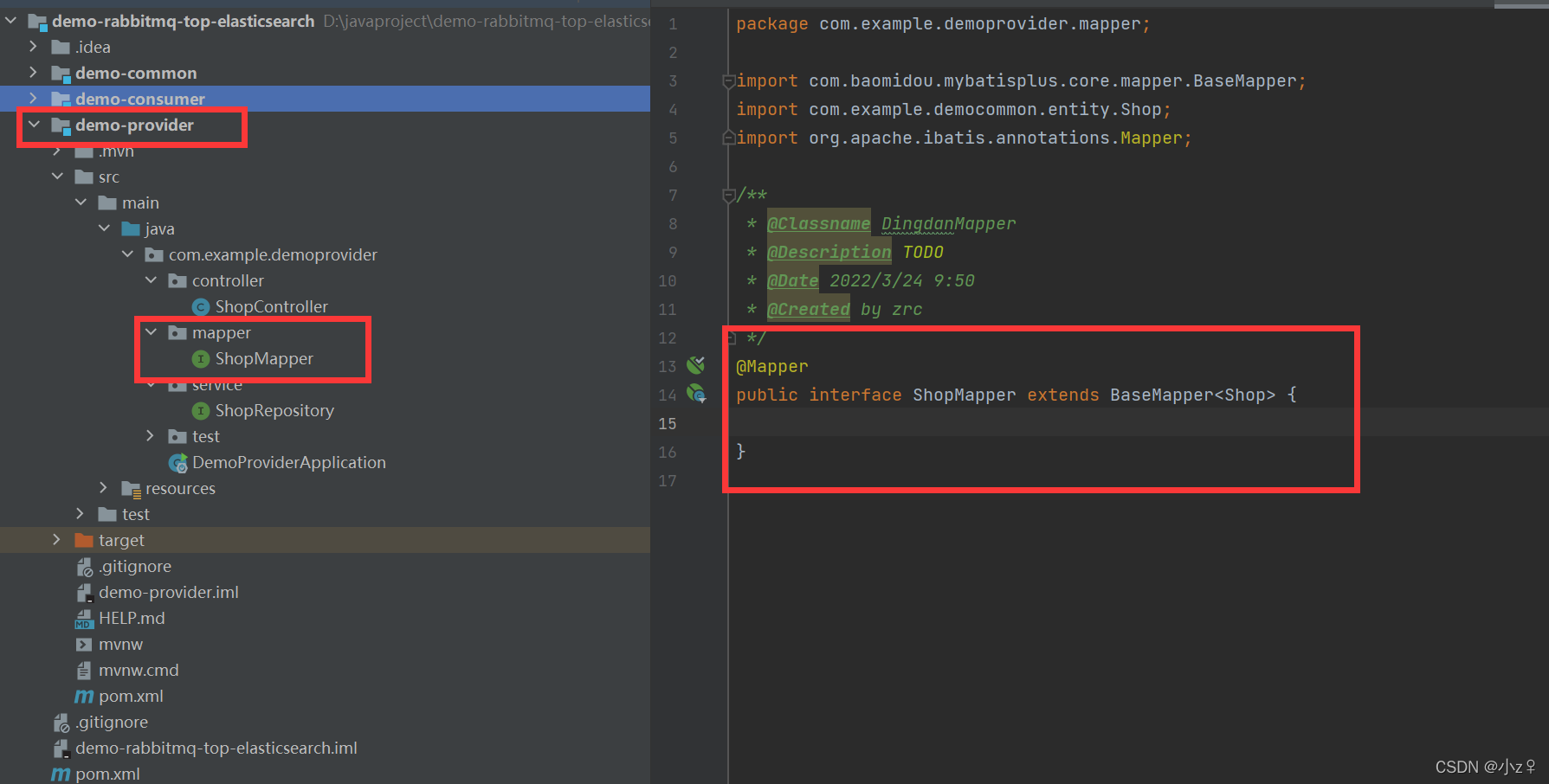Click the demo-common module folder icon
This screenshot has width=1549, height=784.
click(61, 74)
